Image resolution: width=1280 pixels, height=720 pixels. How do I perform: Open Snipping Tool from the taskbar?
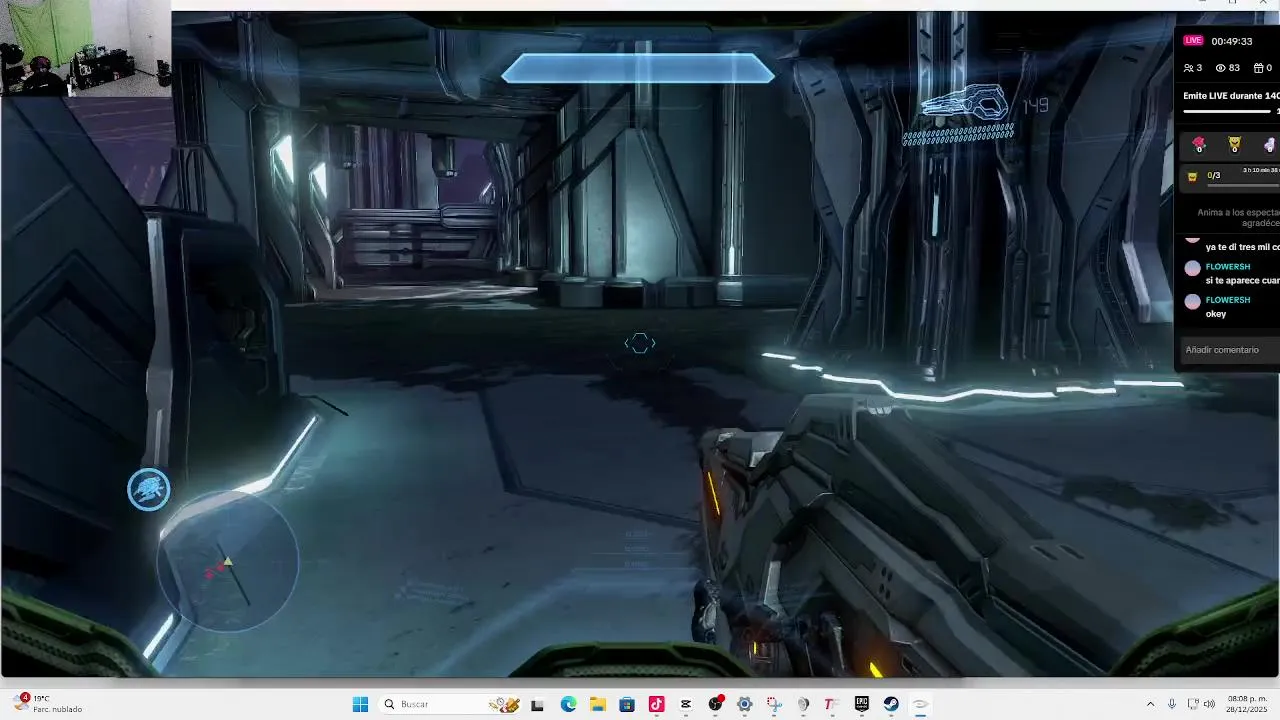click(773, 704)
